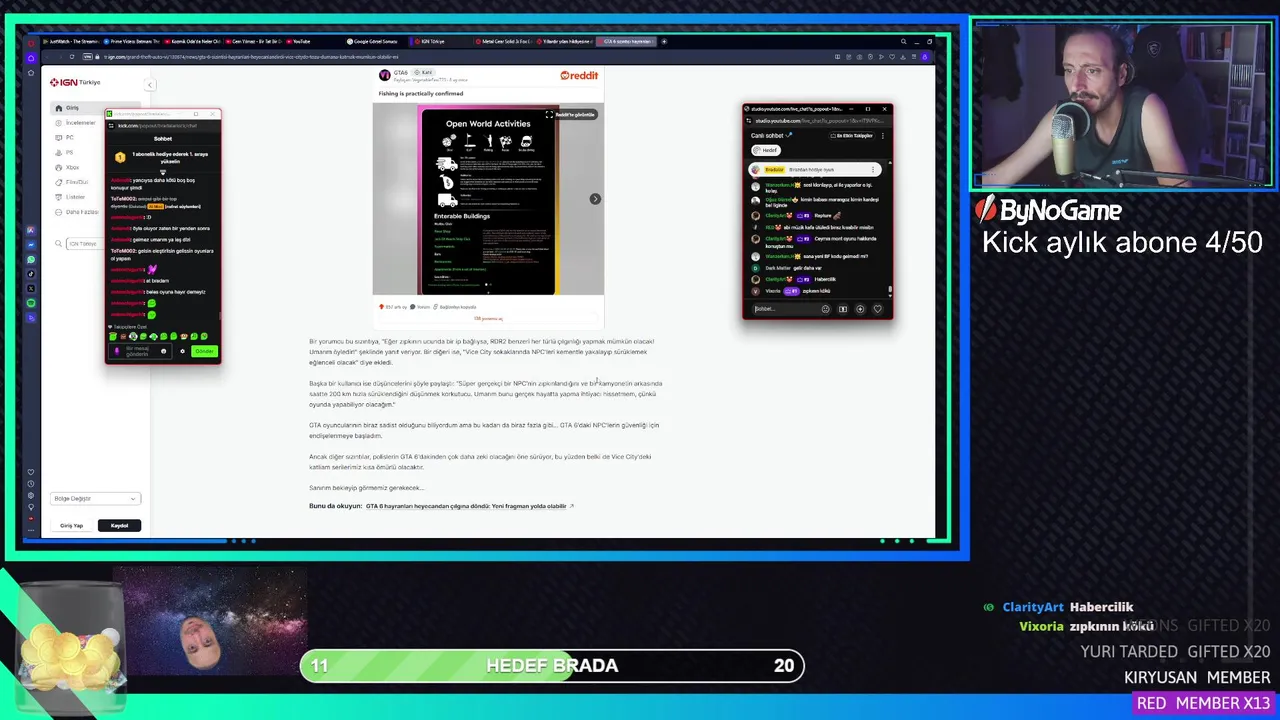1280x720 pixels.
Task: Click the Hedef chip in the YouTube chat
Action: pos(766,150)
